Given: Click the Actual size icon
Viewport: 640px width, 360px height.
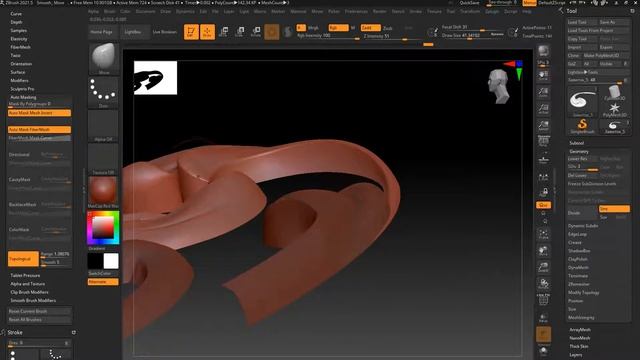Looking at the screenshot, I should 543,109.
